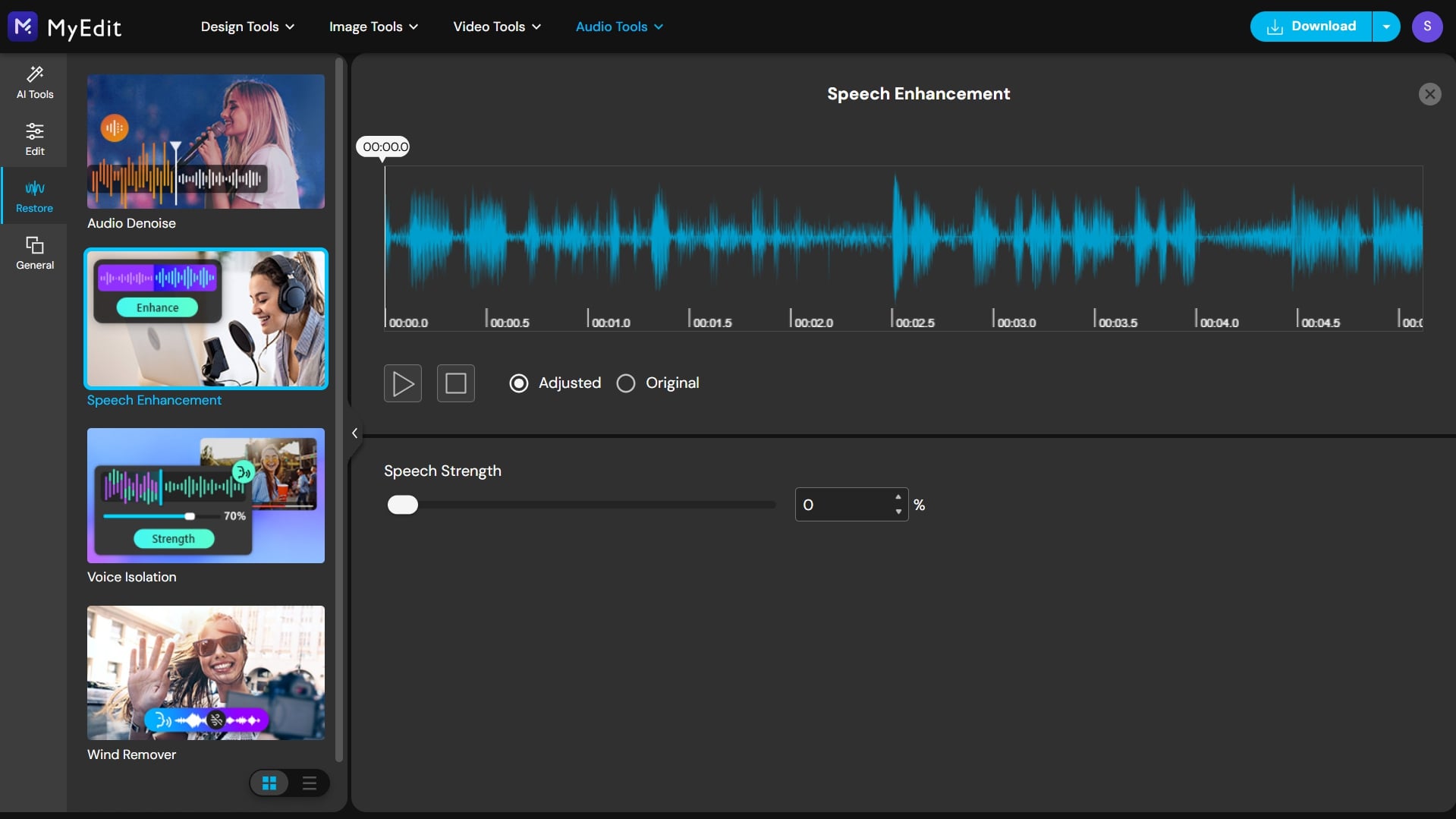The image size is (1456, 819).
Task: Toggle list view for tool thumbnails
Action: coord(309,783)
